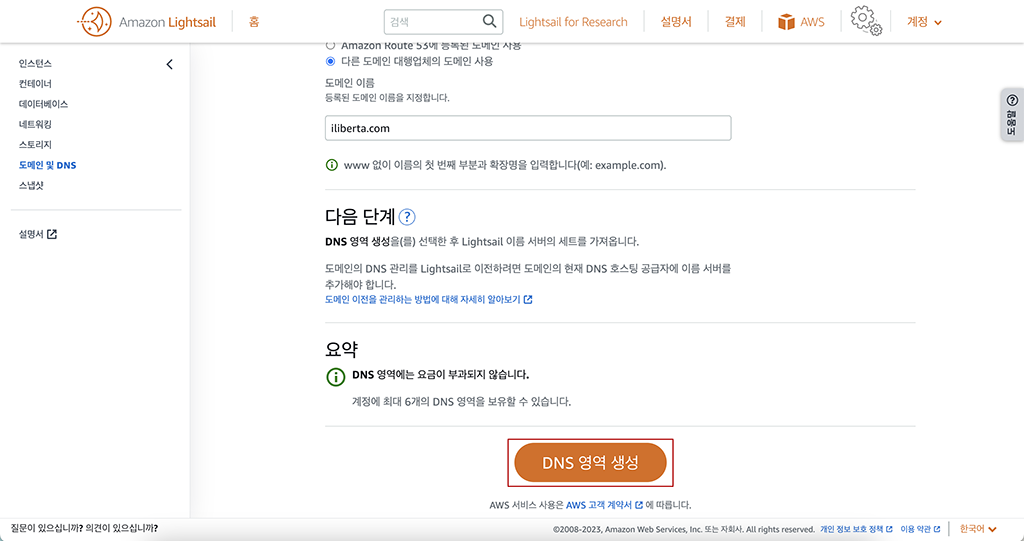Open Lightsail for Research

pyautogui.click(x=573, y=22)
